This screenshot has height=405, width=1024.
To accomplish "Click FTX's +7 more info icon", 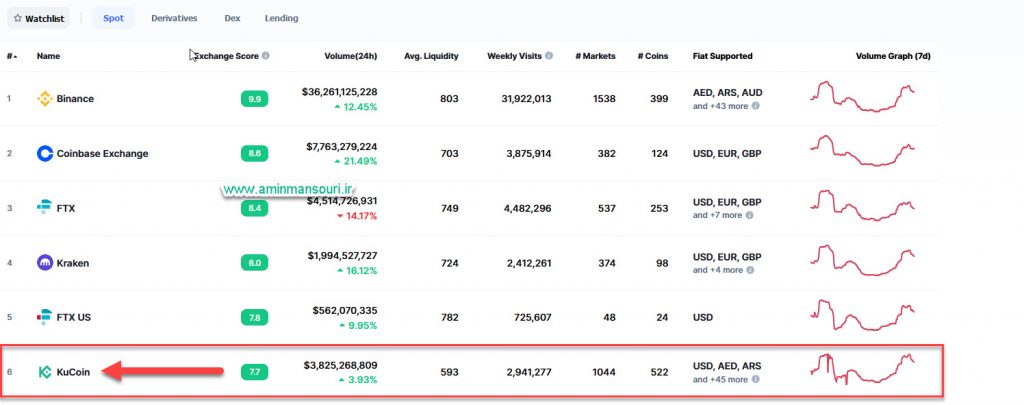I will click(x=749, y=215).
